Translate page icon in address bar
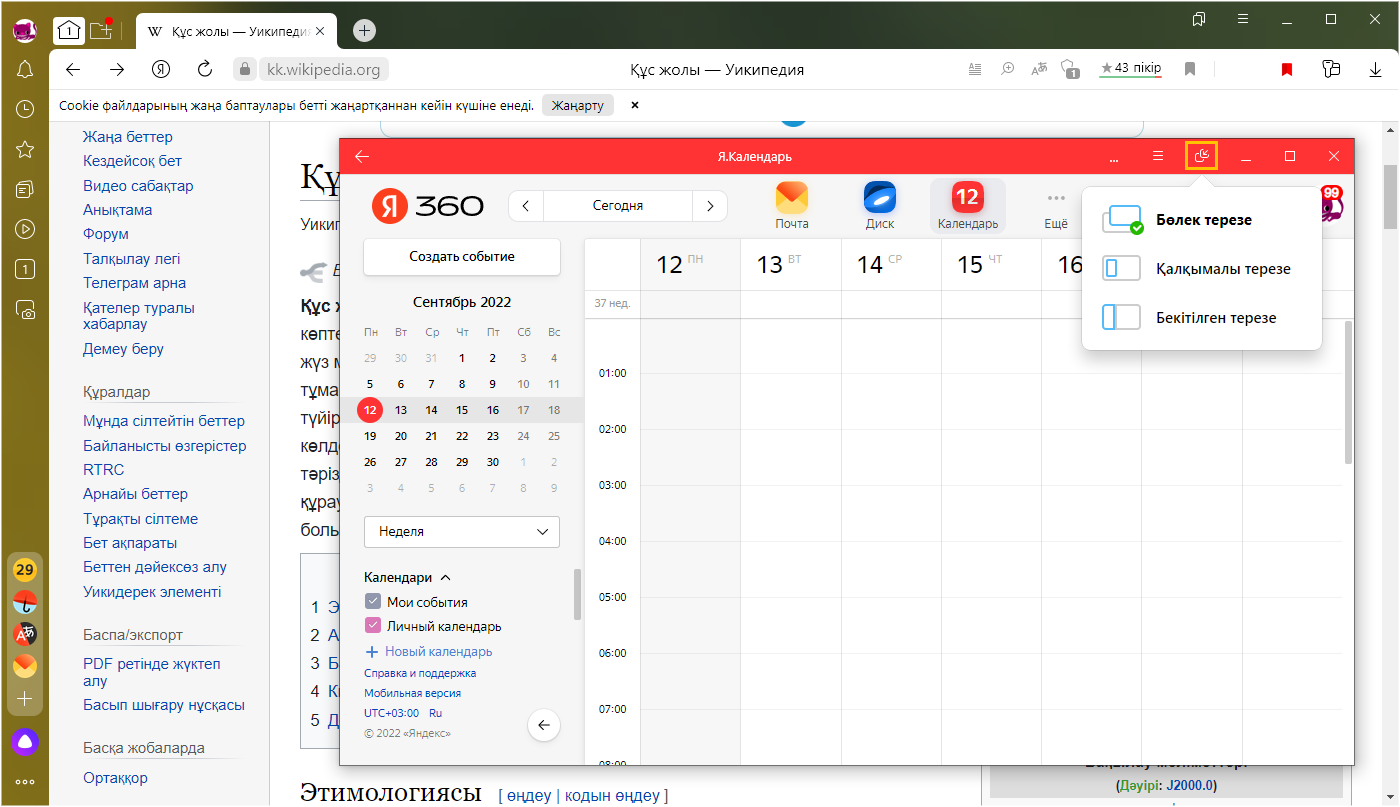1400x807 pixels. pyautogui.click(x=1040, y=69)
